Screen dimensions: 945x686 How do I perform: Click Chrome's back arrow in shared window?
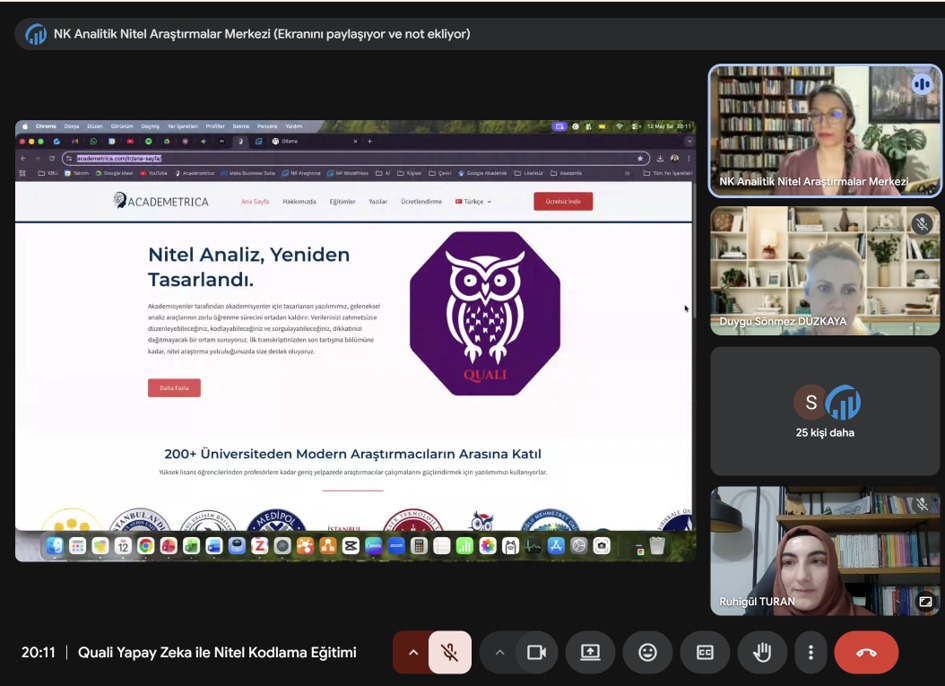23,159
